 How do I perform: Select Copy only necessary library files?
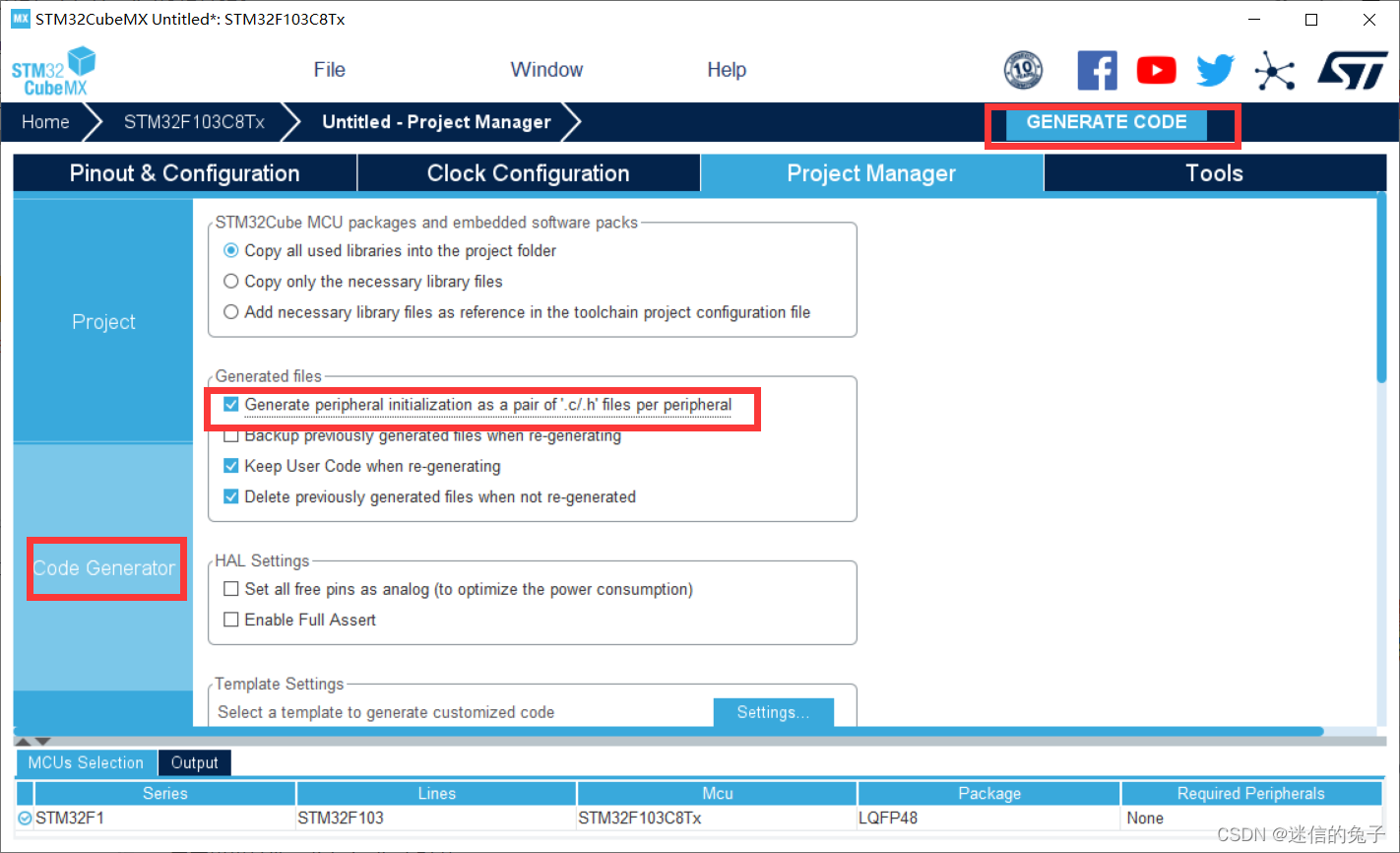[x=230, y=281]
